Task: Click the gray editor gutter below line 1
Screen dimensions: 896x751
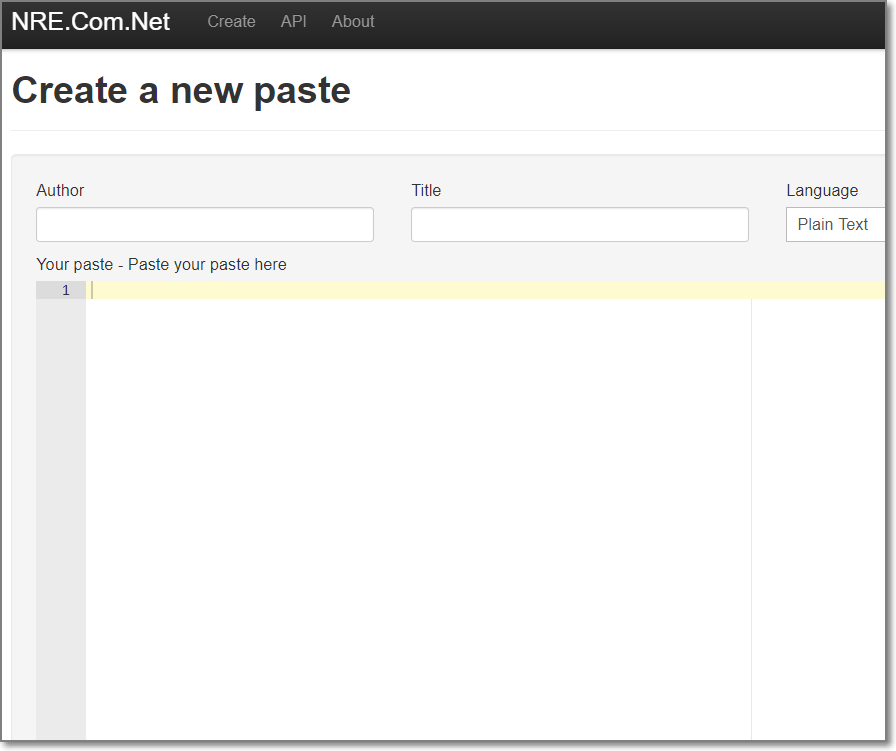Action: tap(60, 500)
